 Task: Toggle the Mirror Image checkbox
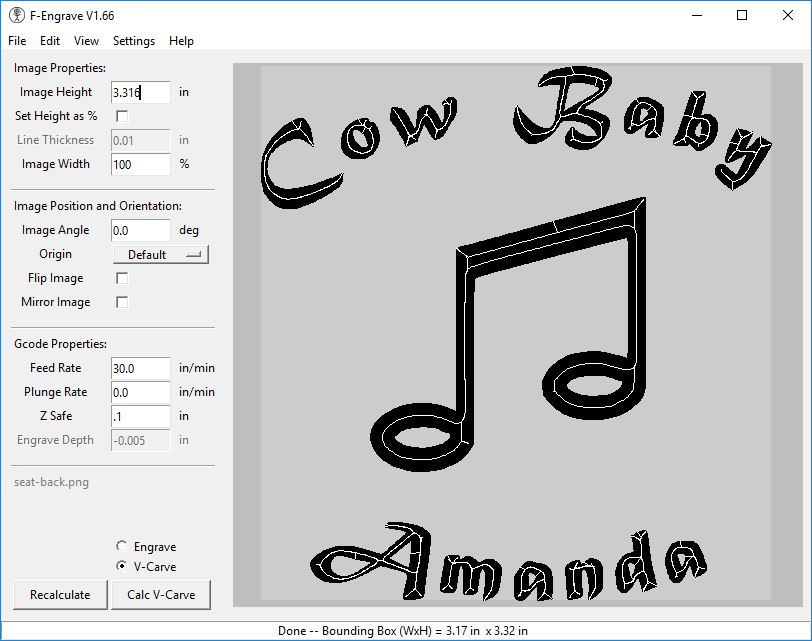122,302
